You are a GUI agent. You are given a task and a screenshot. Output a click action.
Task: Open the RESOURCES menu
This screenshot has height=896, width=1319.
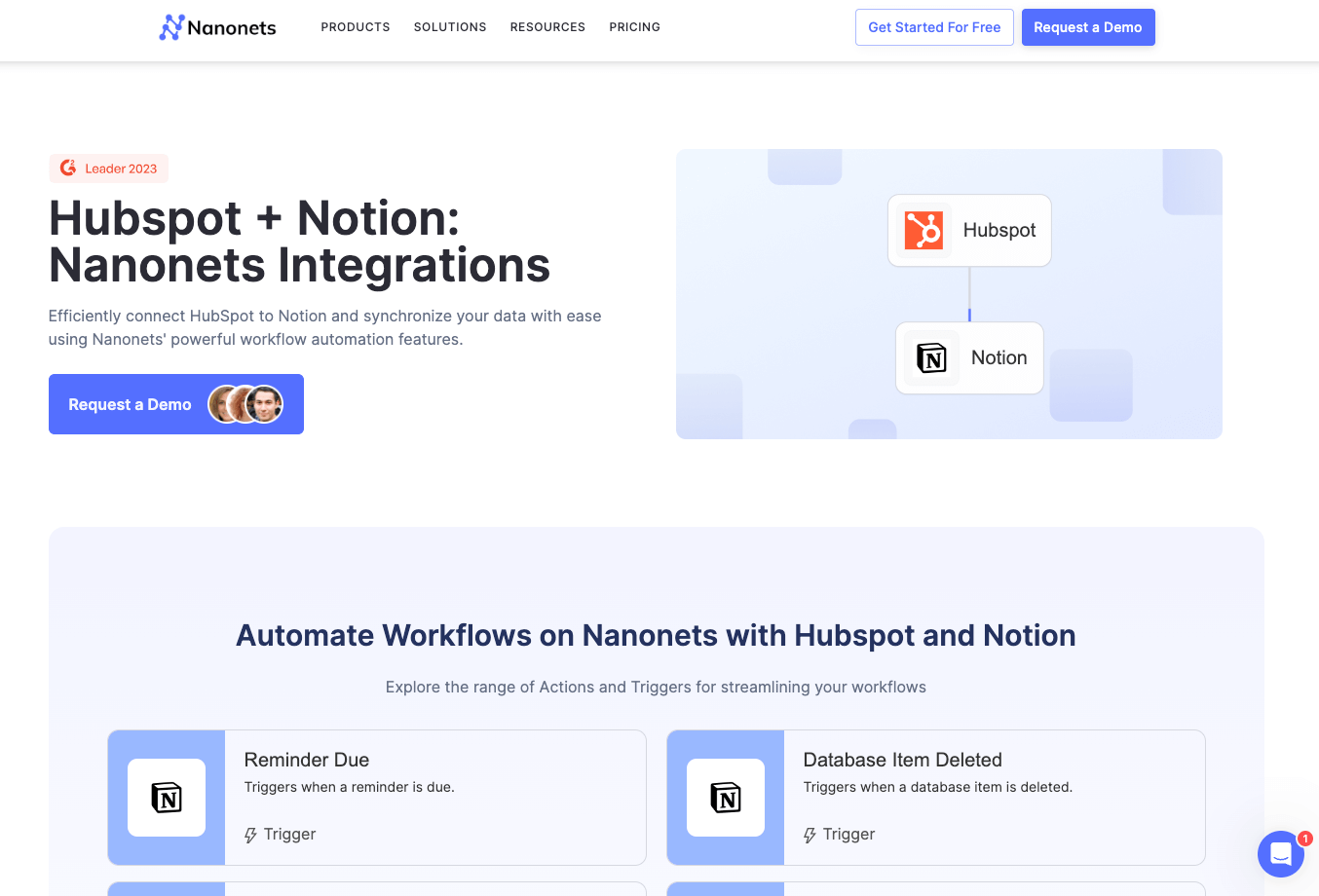[x=547, y=27]
